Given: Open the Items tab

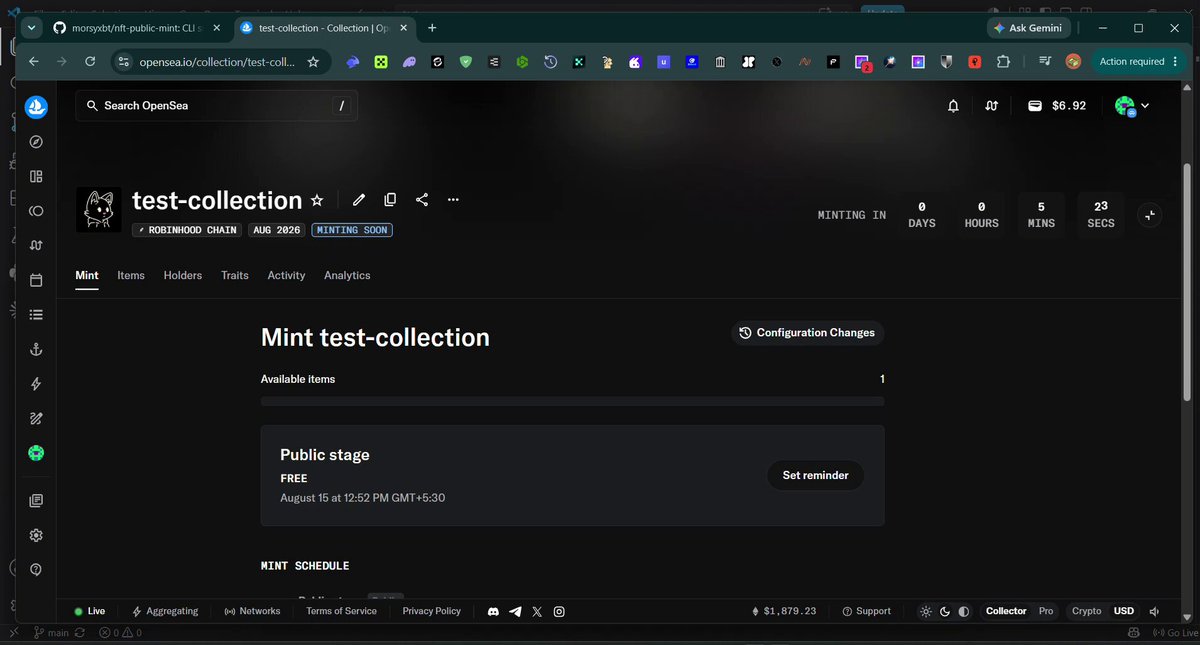Looking at the screenshot, I should [131, 275].
